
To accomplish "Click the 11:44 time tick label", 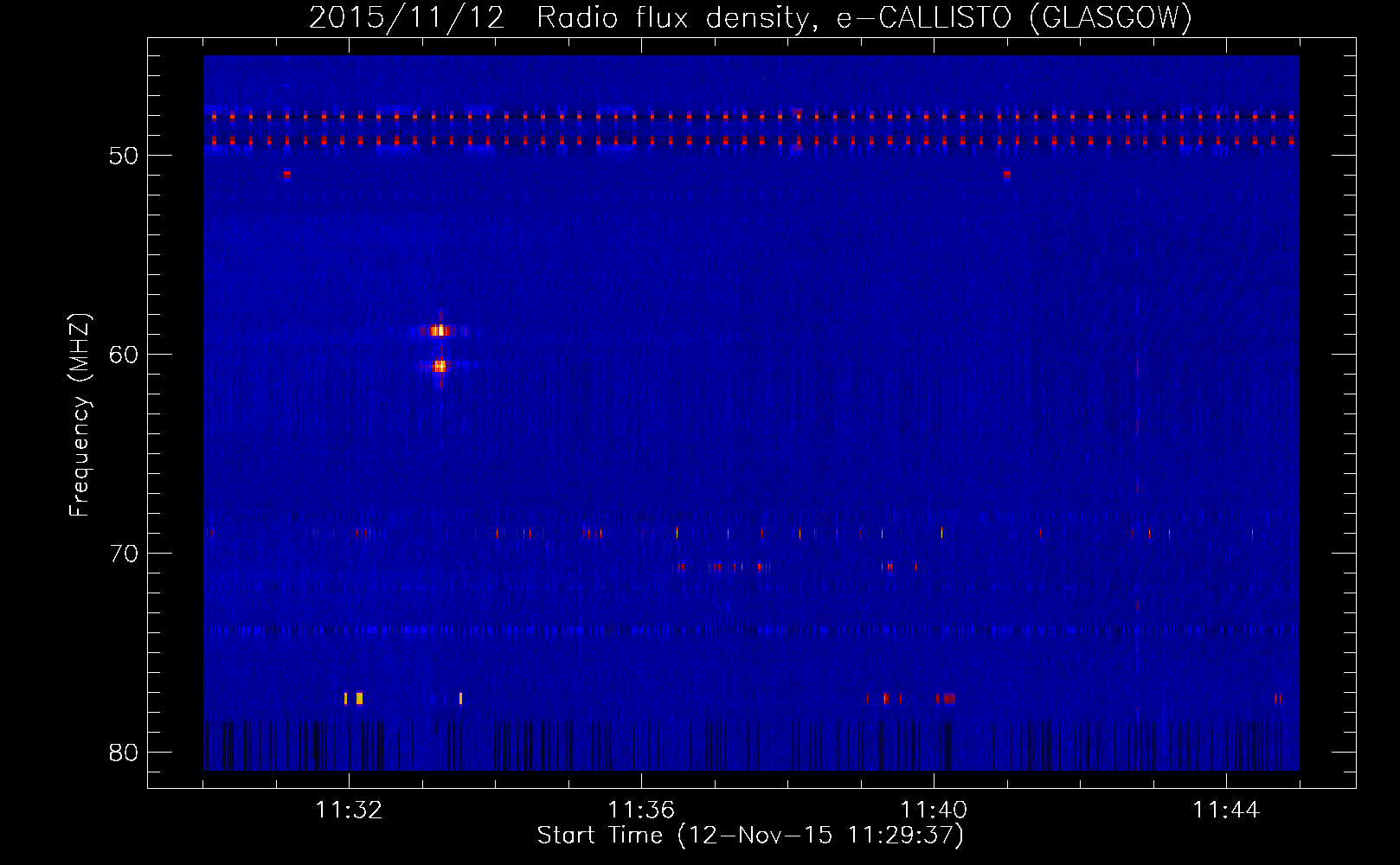I will [x=1226, y=811].
